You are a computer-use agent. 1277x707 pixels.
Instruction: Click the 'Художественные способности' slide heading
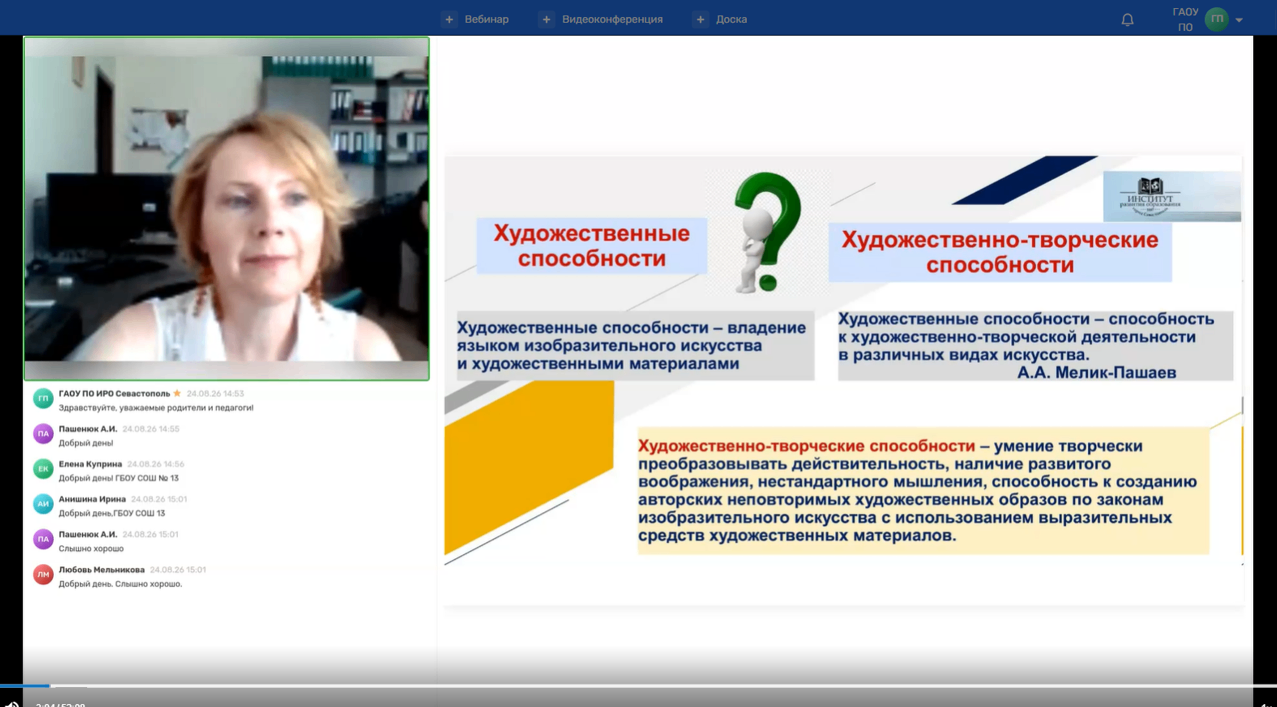[592, 246]
